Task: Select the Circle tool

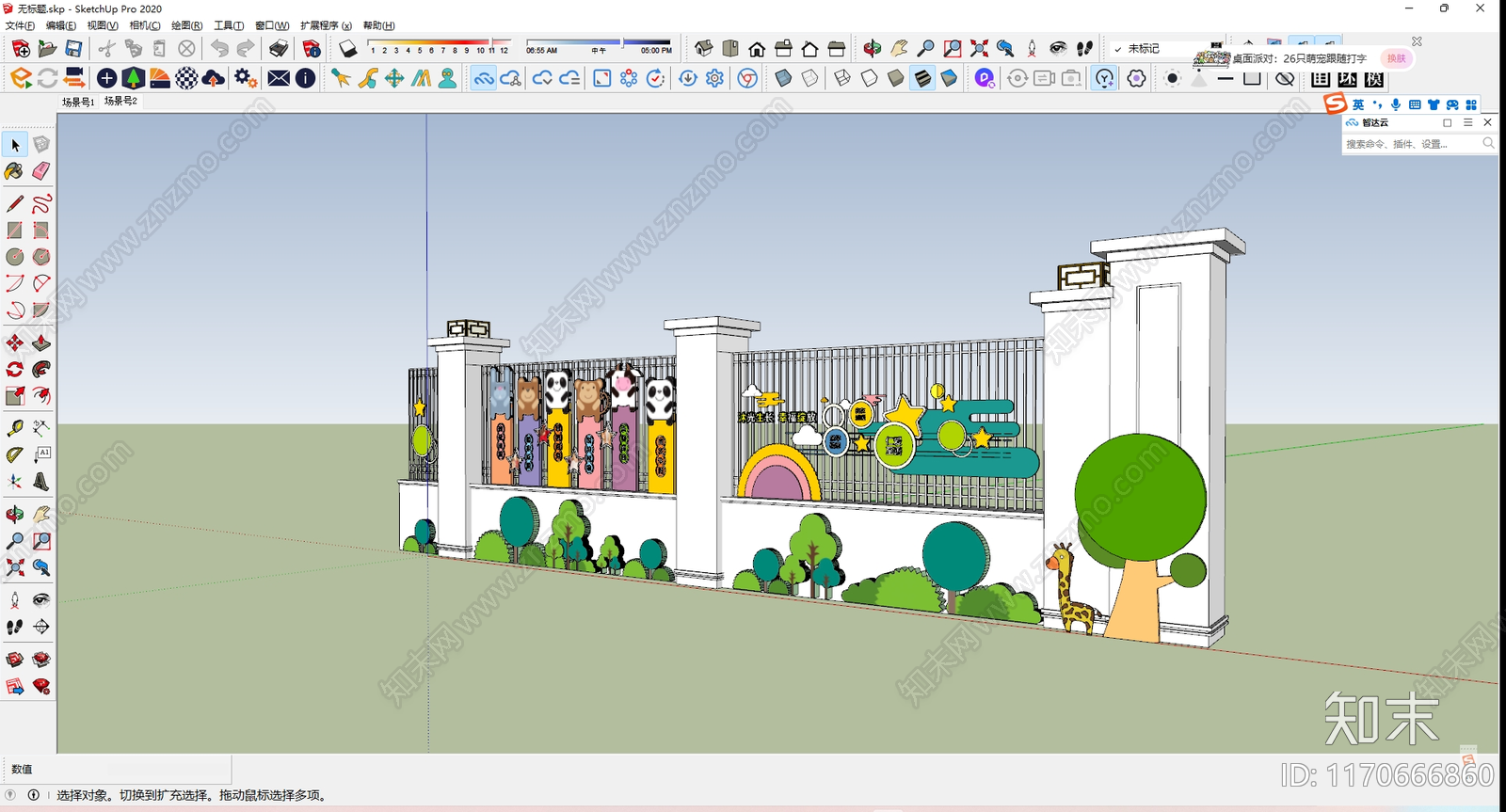Action: [15, 257]
